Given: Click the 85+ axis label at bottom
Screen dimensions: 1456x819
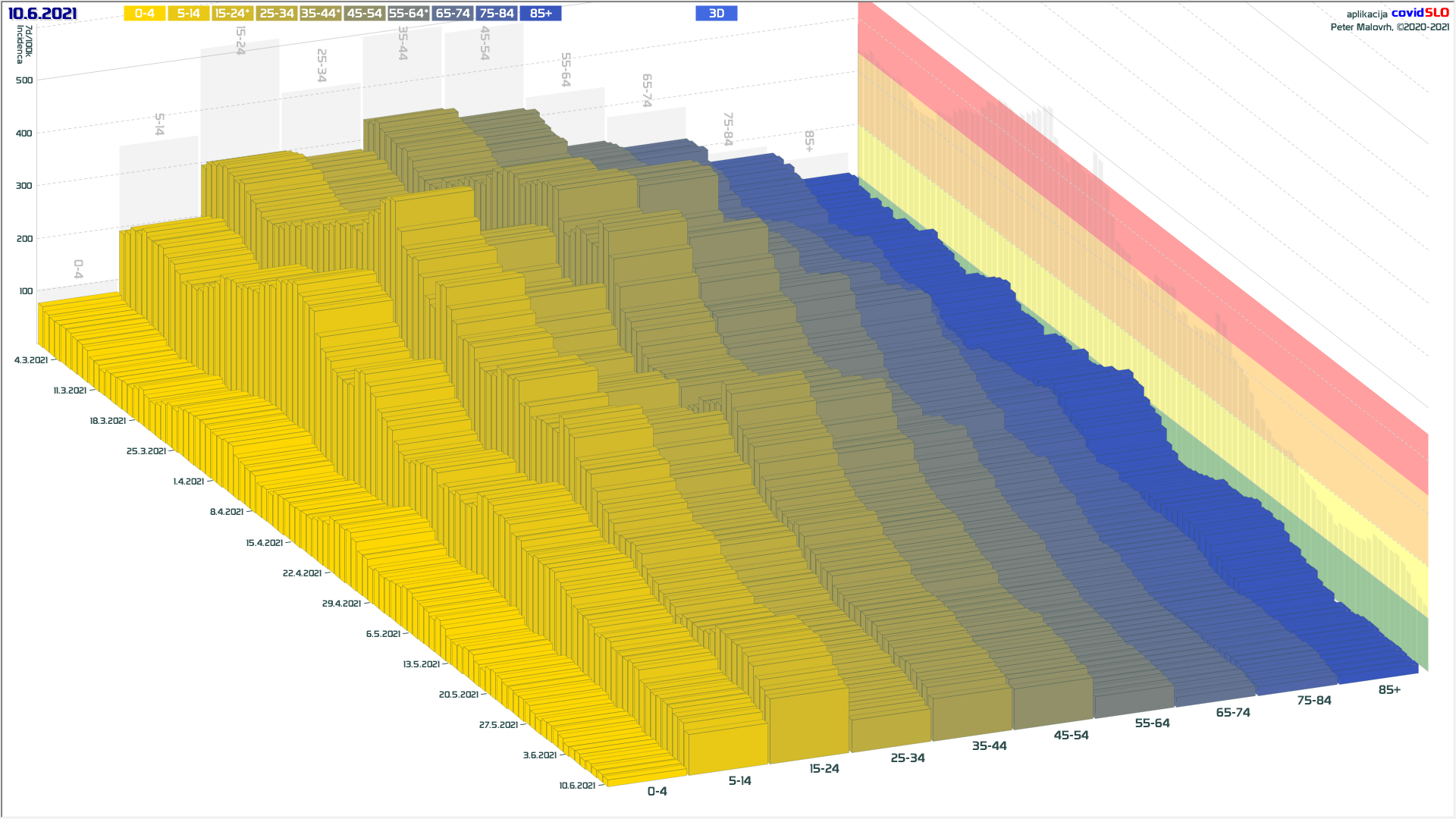Looking at the screenshot, I should [1389, 689].
